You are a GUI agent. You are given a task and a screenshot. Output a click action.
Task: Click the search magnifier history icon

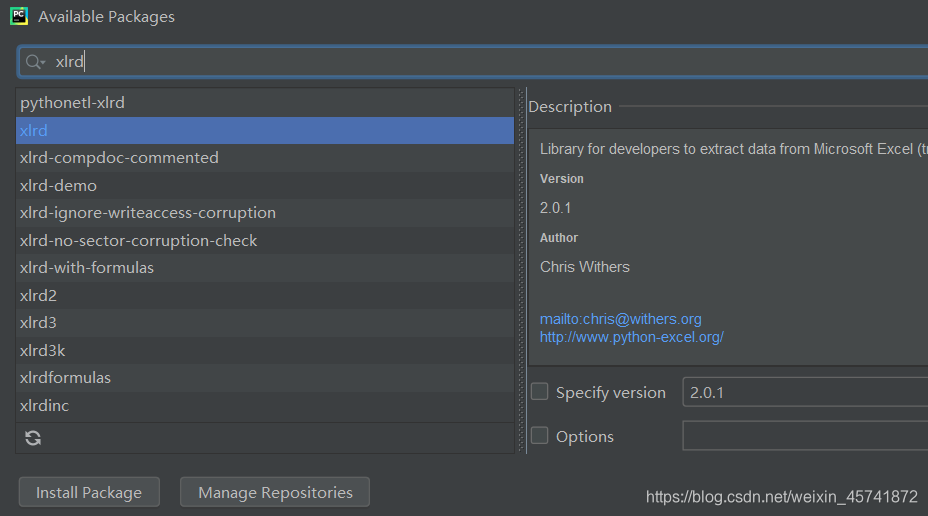[35, 62]
